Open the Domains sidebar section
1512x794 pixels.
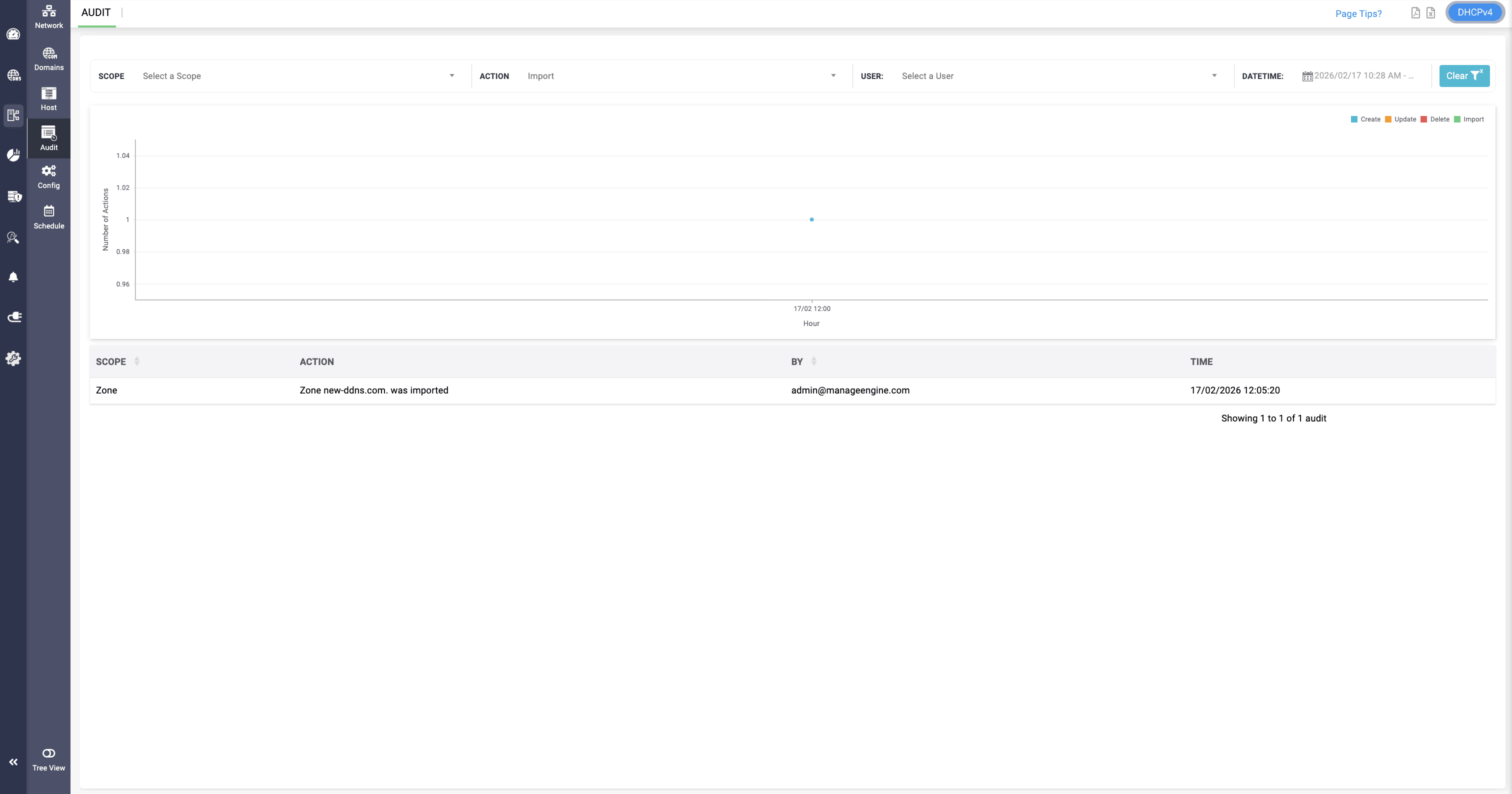48,59
